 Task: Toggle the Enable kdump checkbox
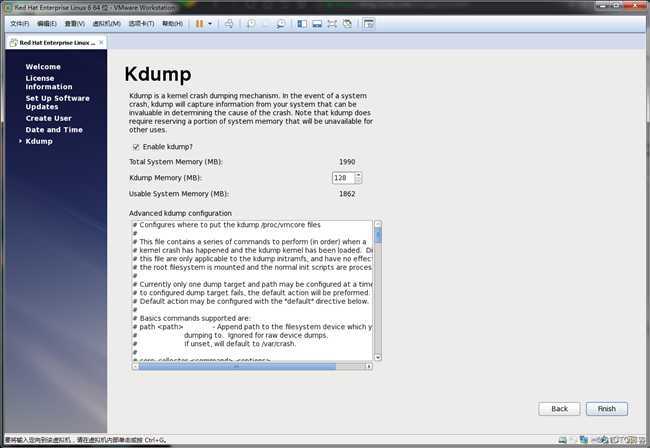(x=136, y=147)
